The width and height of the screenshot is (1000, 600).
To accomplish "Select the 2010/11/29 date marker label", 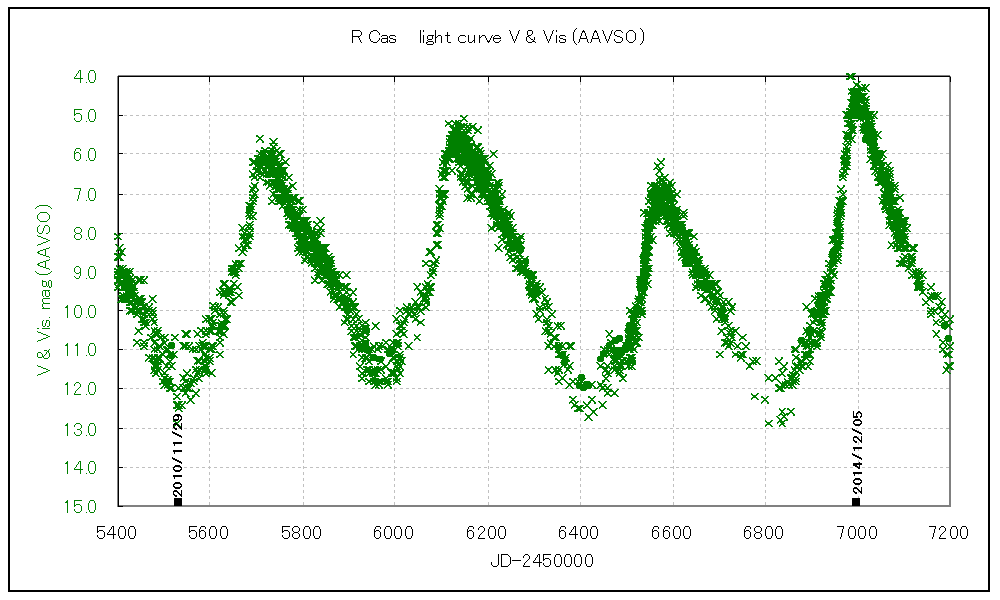I will point(178,449).
